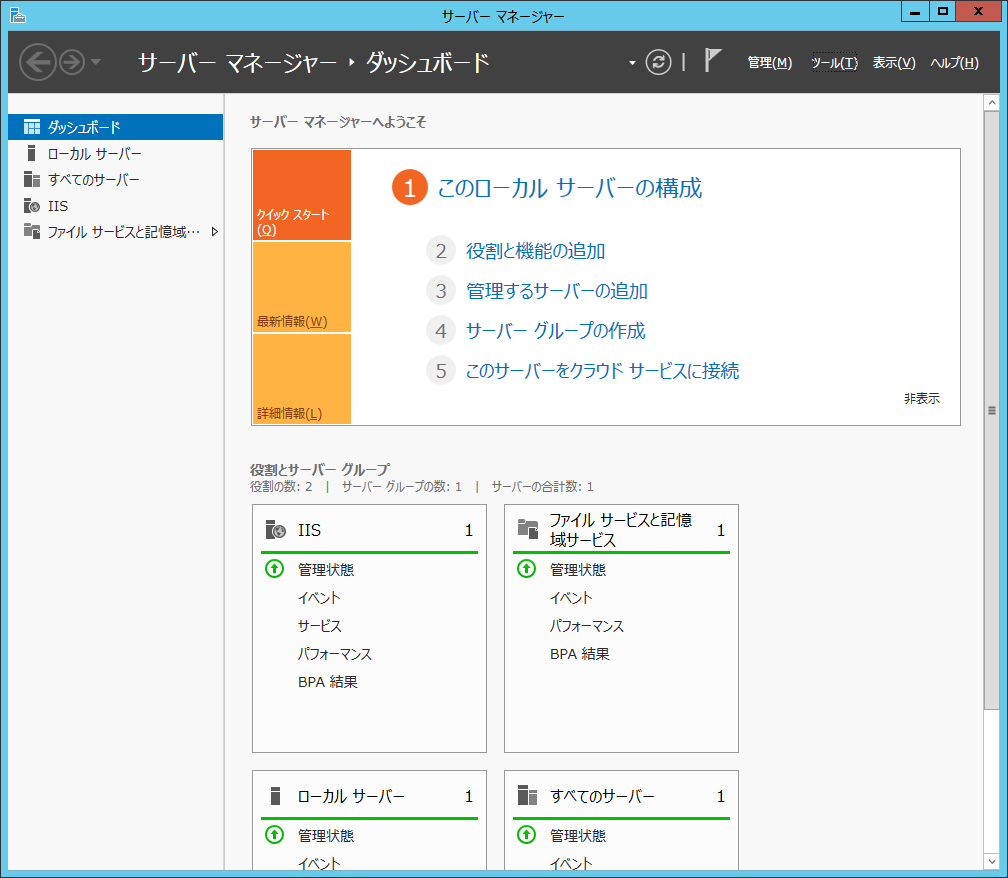Open the IIS tile title
The width and height of the screenshot is (1008, 878).
coord(309,530)
